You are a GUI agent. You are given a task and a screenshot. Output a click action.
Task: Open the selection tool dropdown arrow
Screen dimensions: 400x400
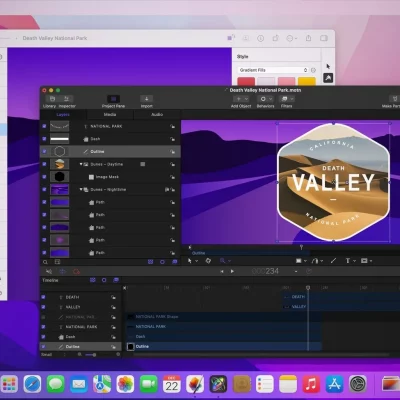[197, 261]
